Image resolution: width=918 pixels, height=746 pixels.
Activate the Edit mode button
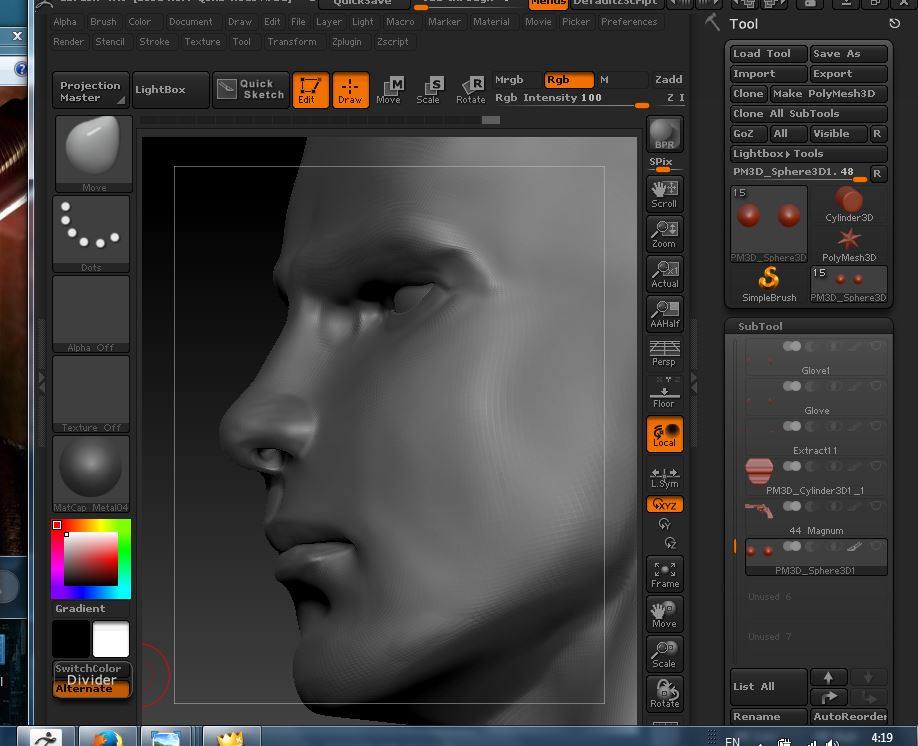click(x=310, y=90)
